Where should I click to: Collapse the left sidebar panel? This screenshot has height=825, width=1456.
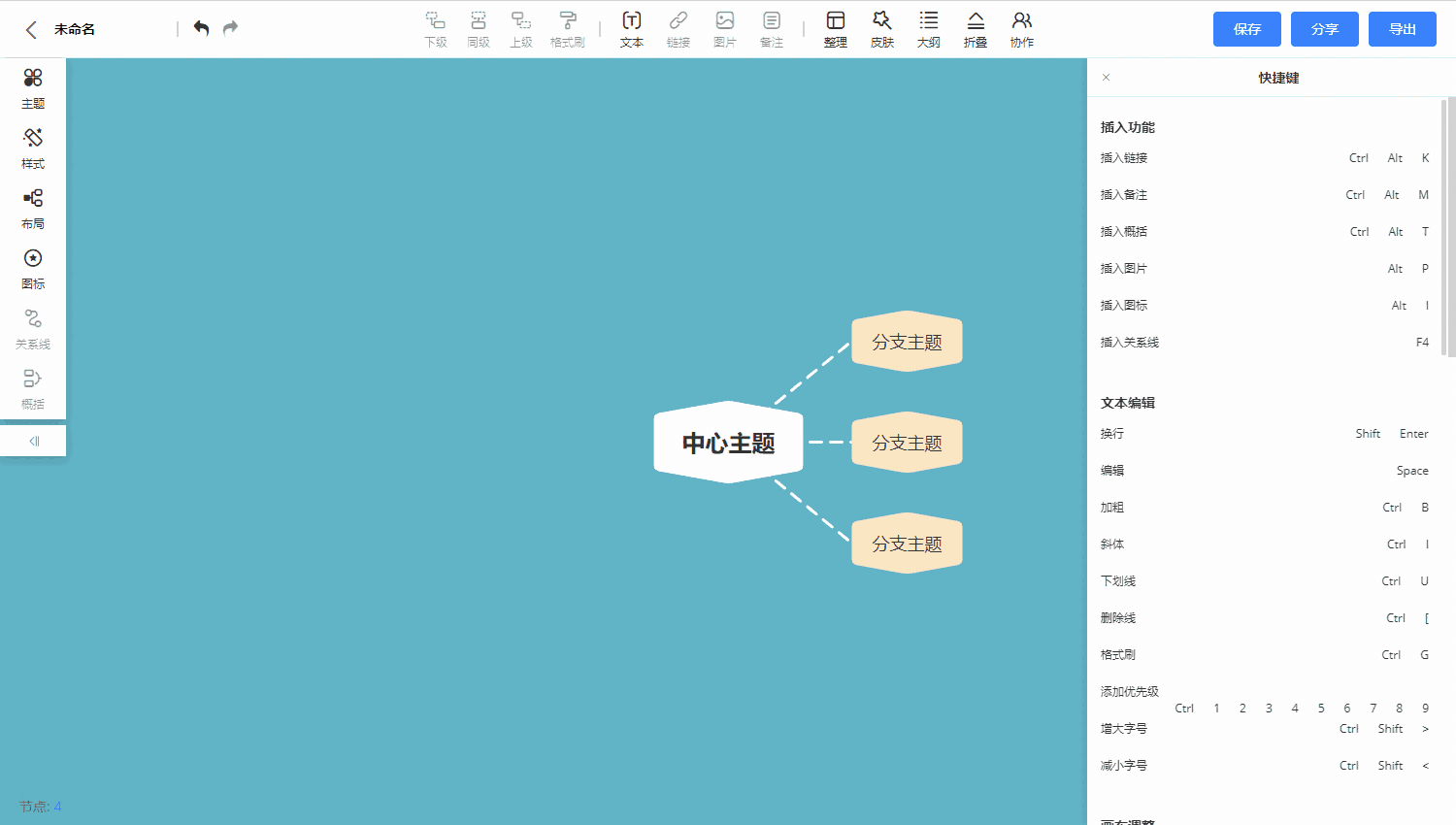[32, 440]
